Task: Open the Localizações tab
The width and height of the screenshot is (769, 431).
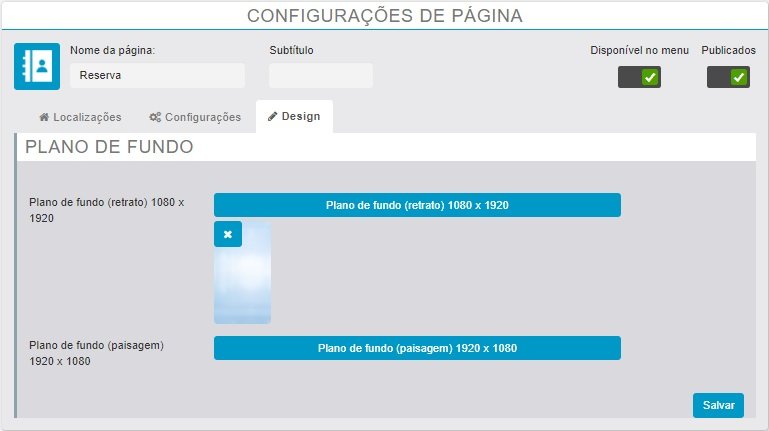Action: [80, 117]
